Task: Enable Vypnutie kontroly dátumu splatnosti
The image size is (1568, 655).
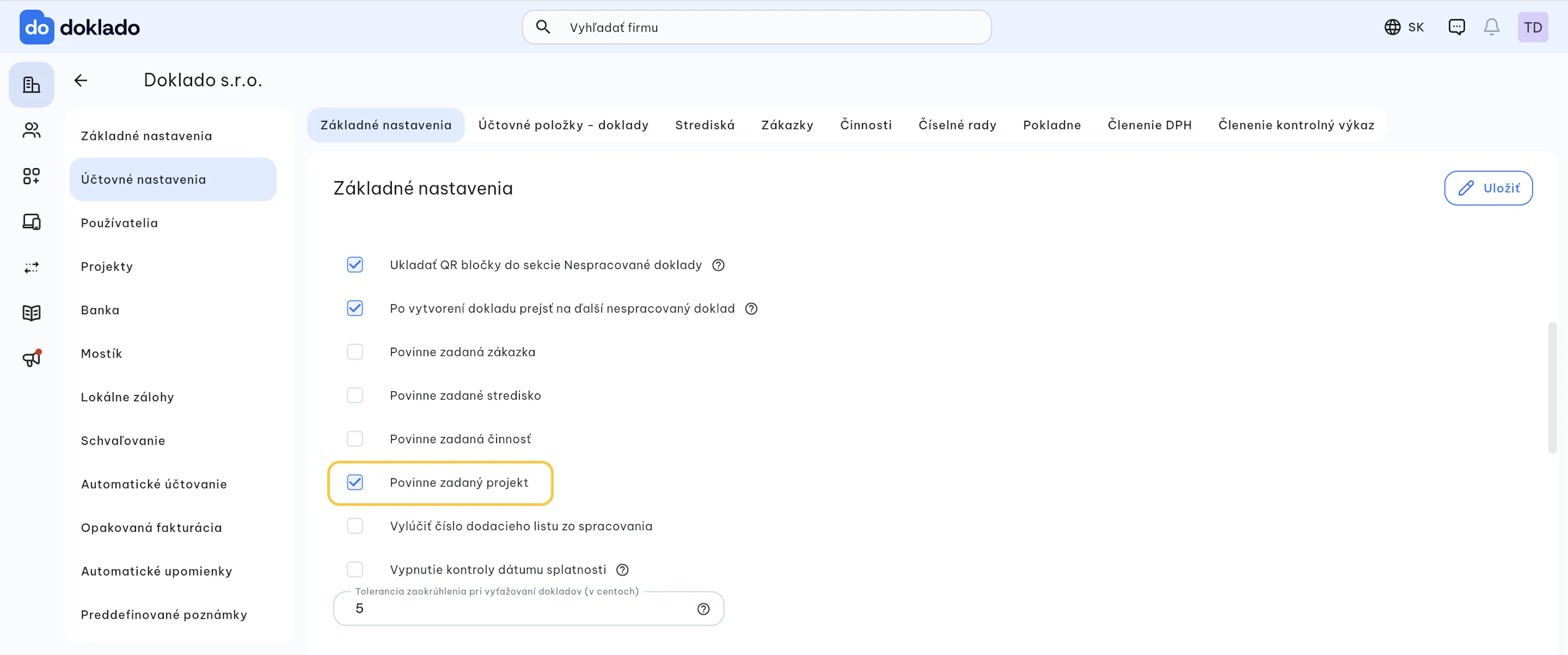Action: pos(355,569)
